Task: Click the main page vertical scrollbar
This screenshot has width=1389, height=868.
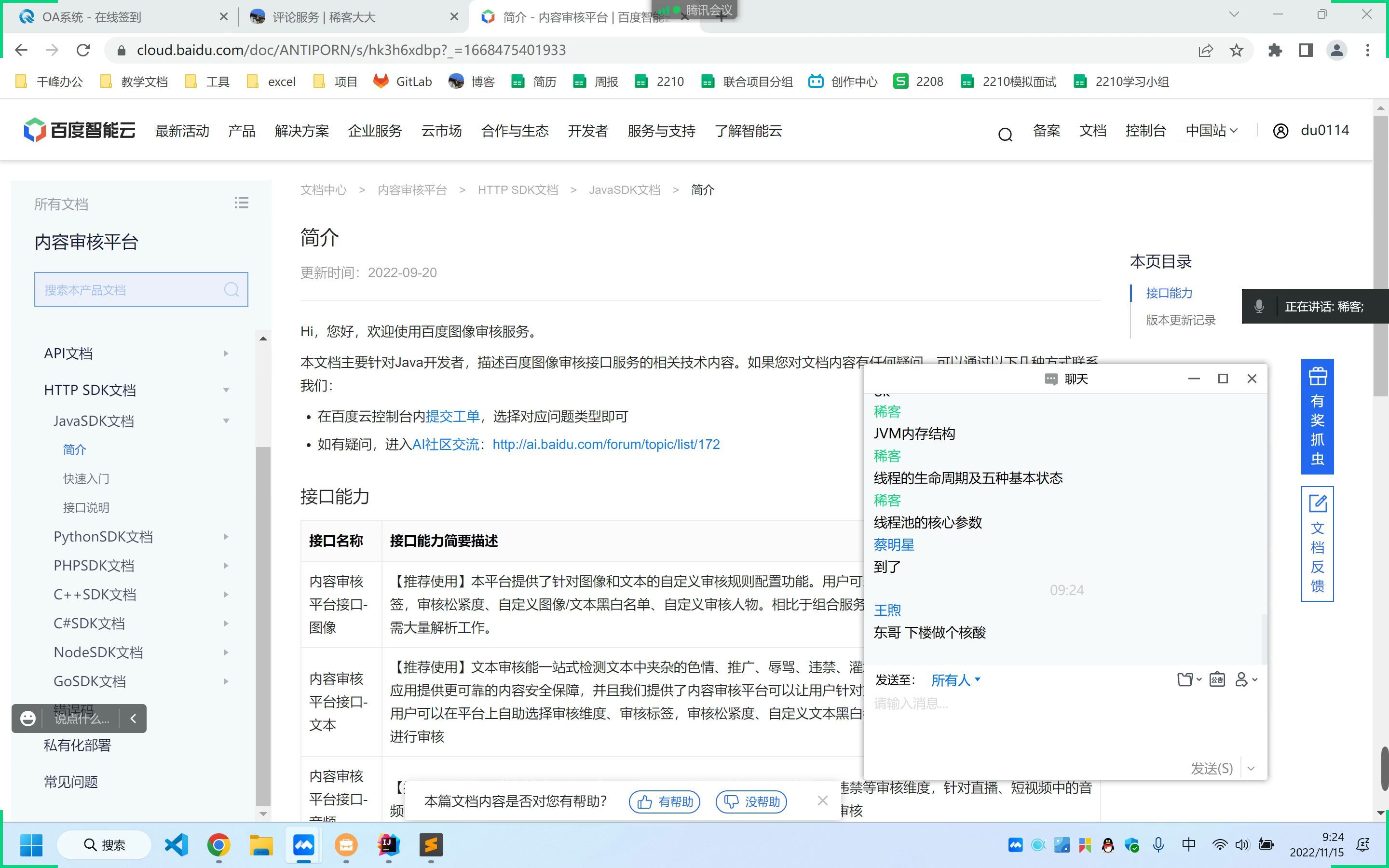Action: point(1380,256)
